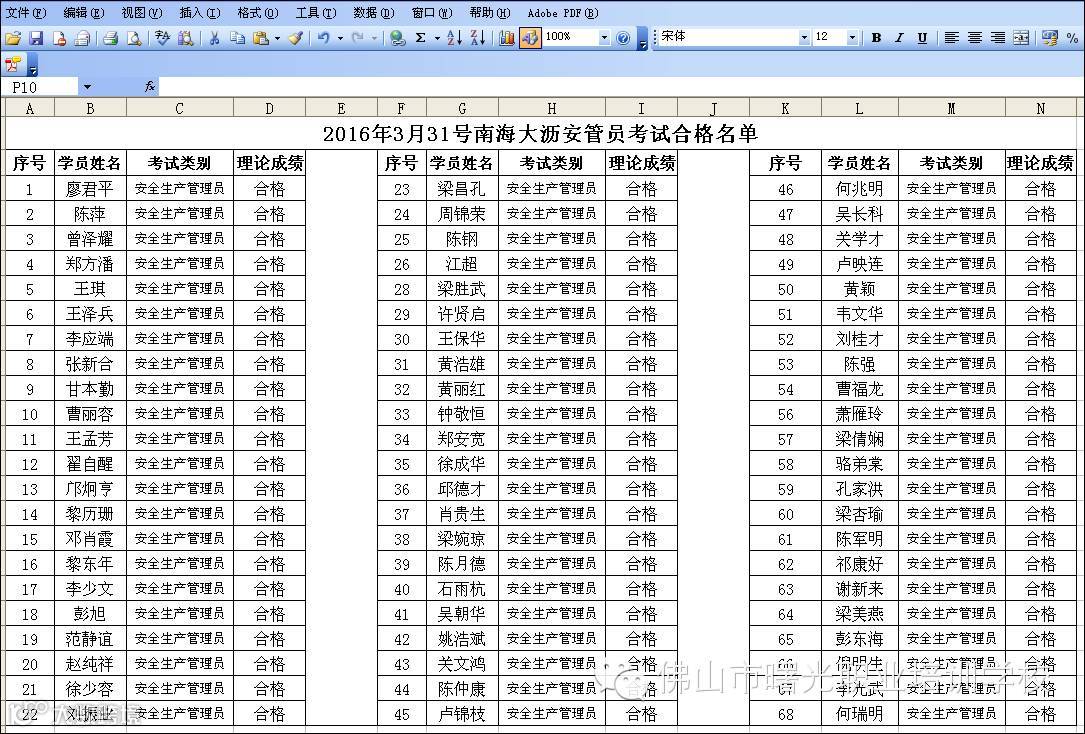Toggle Align Left
Screen dimensions: 1085x734
tap(951, 39)
